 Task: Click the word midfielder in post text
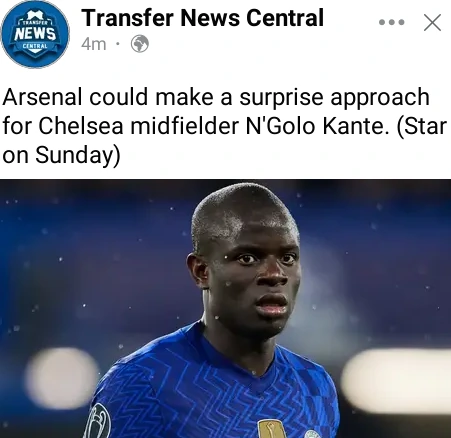184,126
